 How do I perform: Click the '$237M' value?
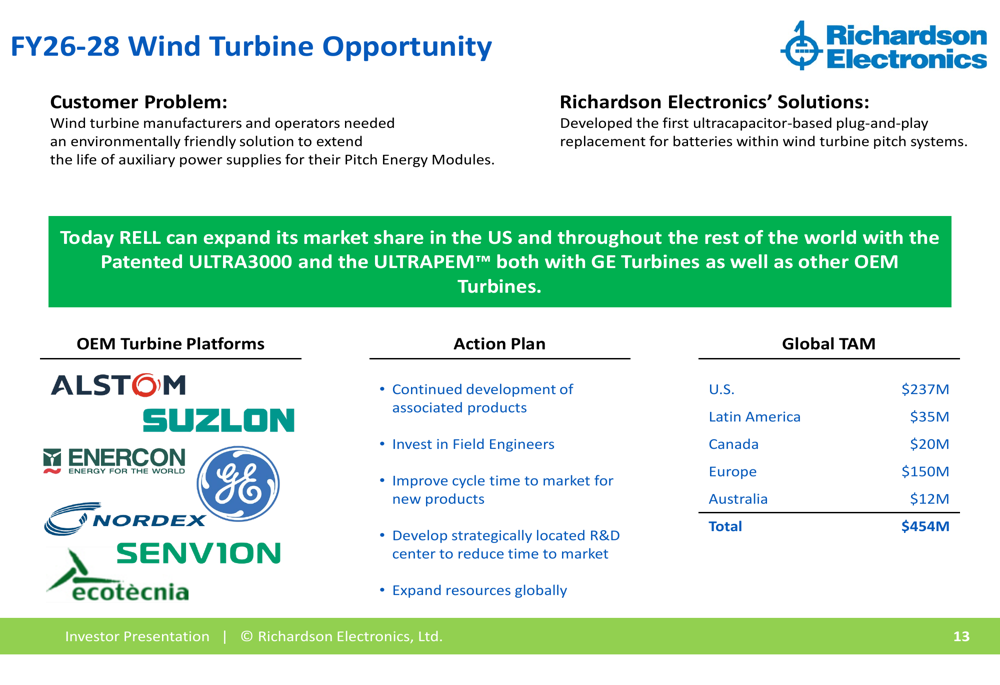[925, 389]
